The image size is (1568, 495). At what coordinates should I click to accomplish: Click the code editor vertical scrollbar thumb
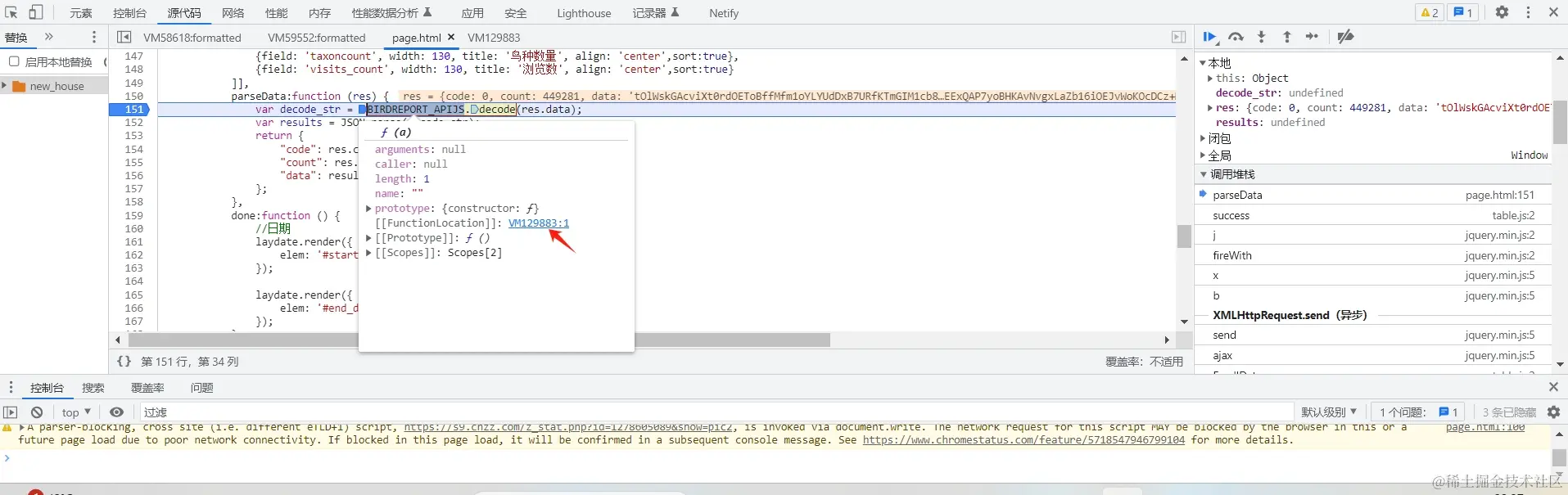(1184, 236)
